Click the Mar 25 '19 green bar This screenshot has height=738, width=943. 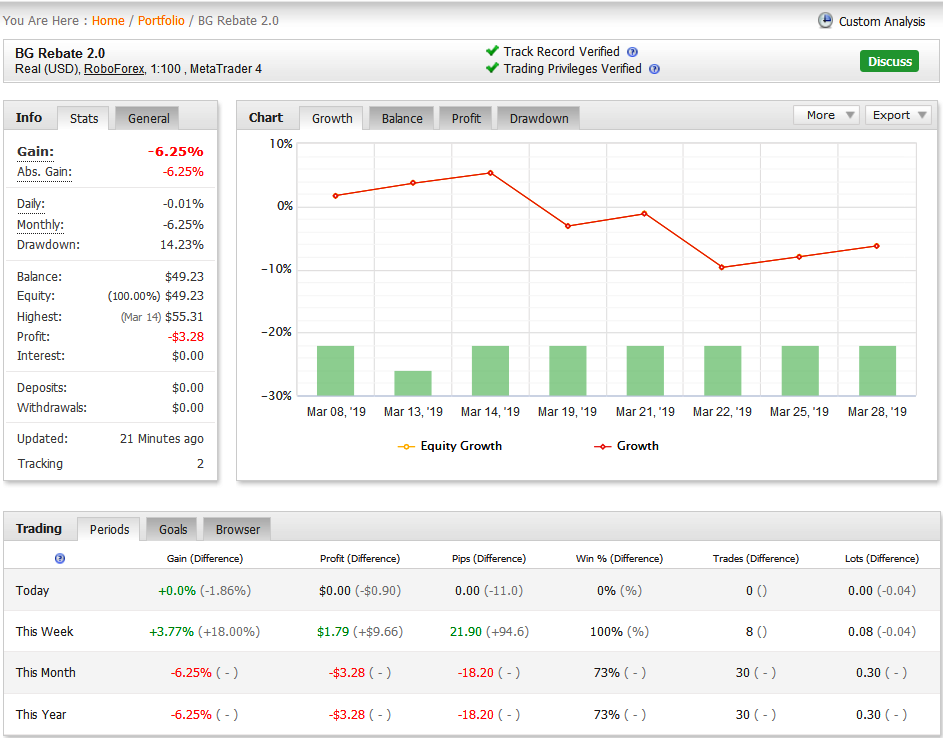pyautogui.click(x=800, y=371)
